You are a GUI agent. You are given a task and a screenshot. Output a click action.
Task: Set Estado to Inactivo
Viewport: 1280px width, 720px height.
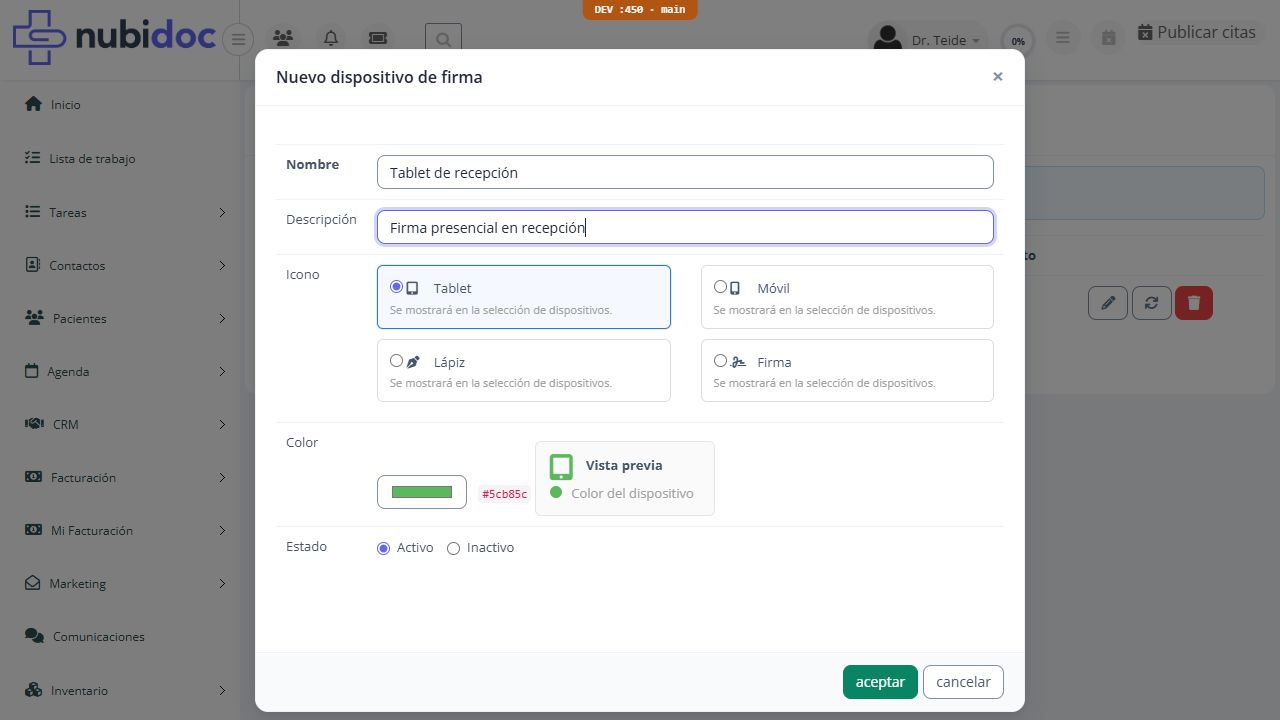[453, 548]
